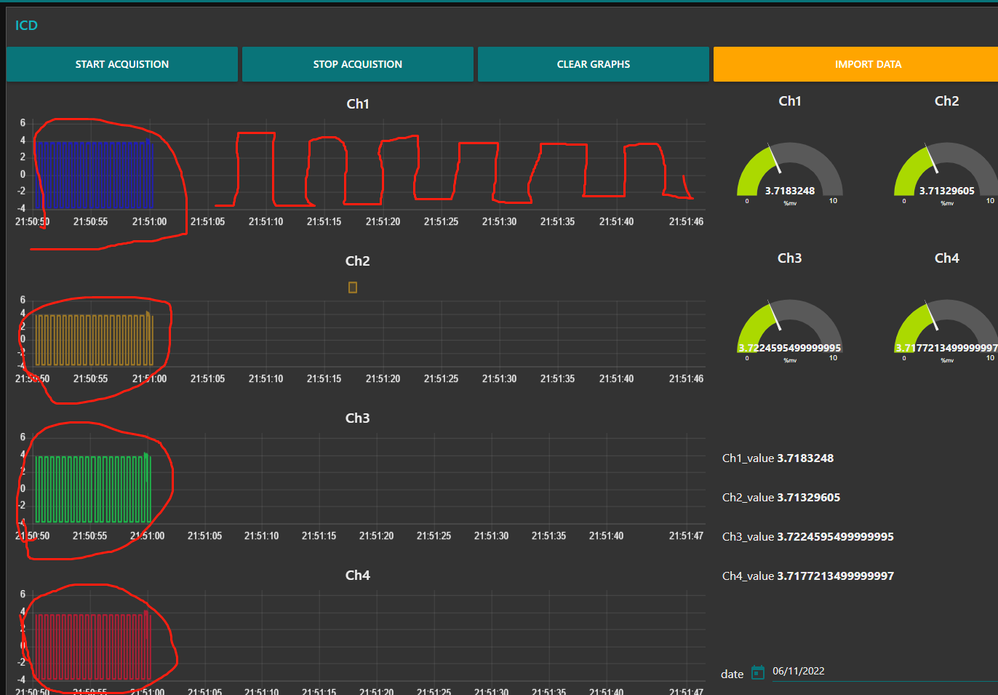Image resolution: width=998 pixels, height=695 pixels.
Task: Click the ICD dashboard title
Action: pyautogui.click(x=26, y=25)
